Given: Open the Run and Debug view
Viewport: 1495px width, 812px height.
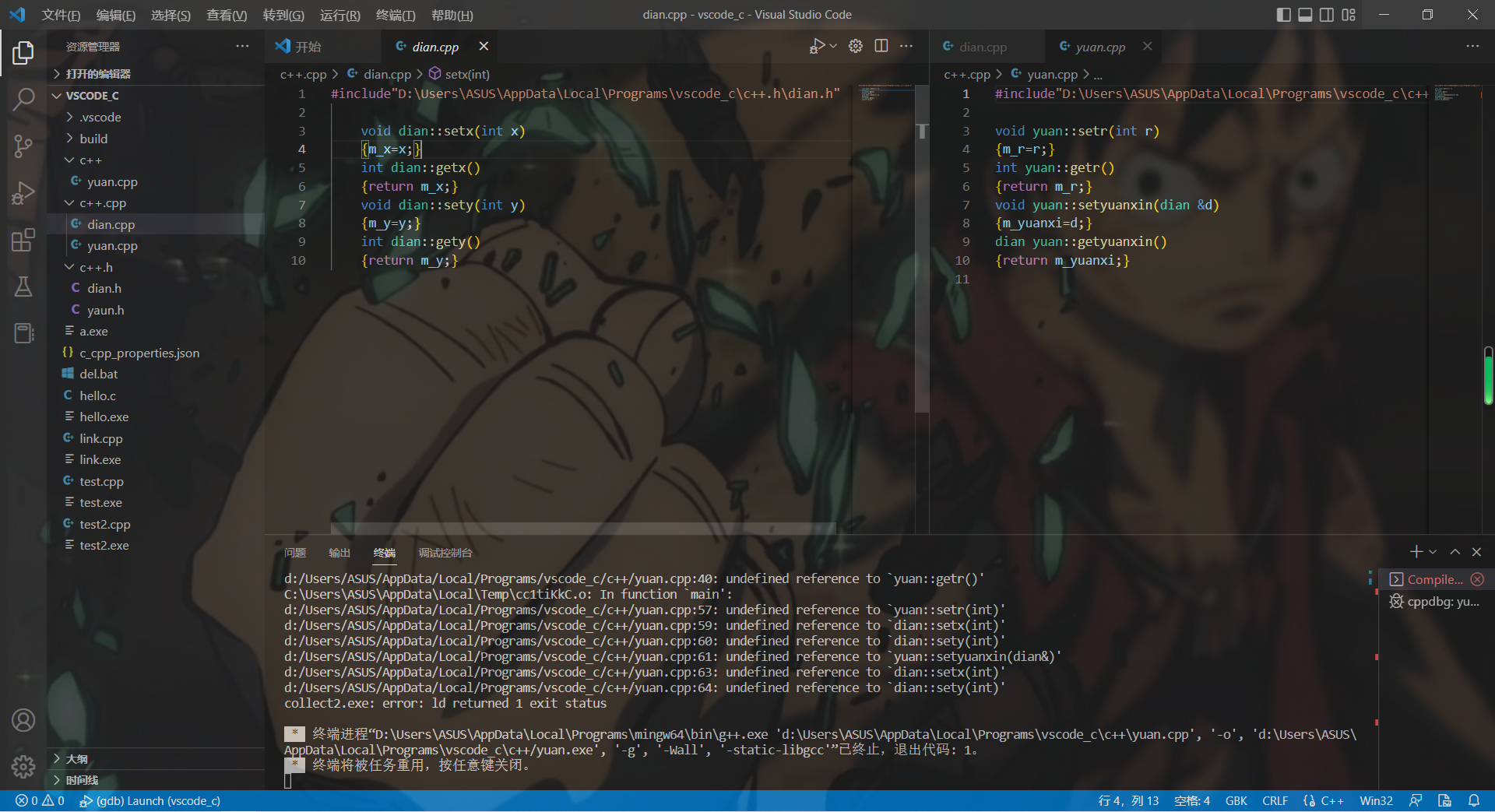Looking at the screenshot, I should pos(23,193).
